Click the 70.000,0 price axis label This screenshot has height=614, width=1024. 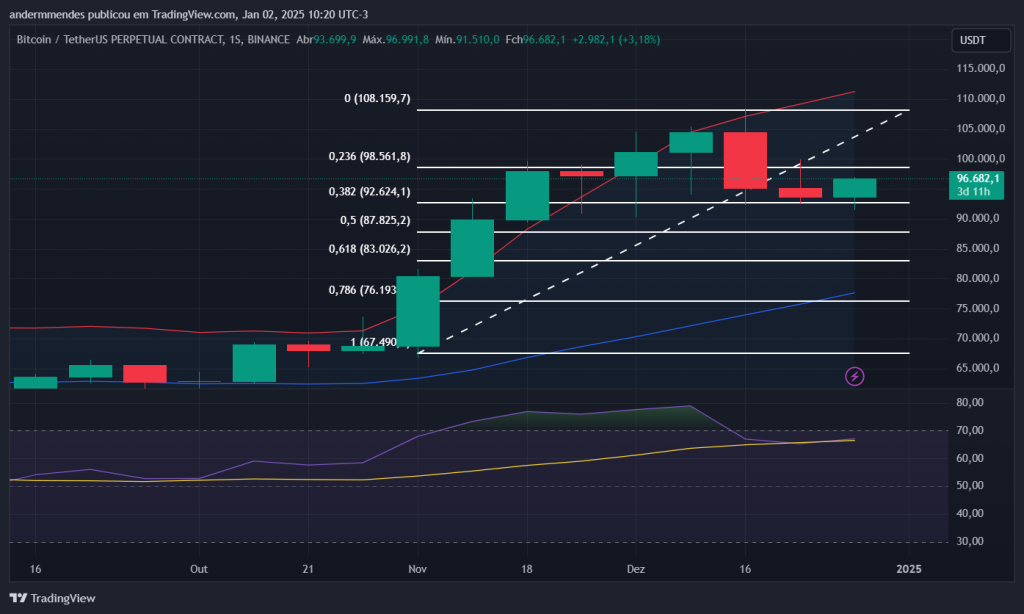tap(978, 338)
